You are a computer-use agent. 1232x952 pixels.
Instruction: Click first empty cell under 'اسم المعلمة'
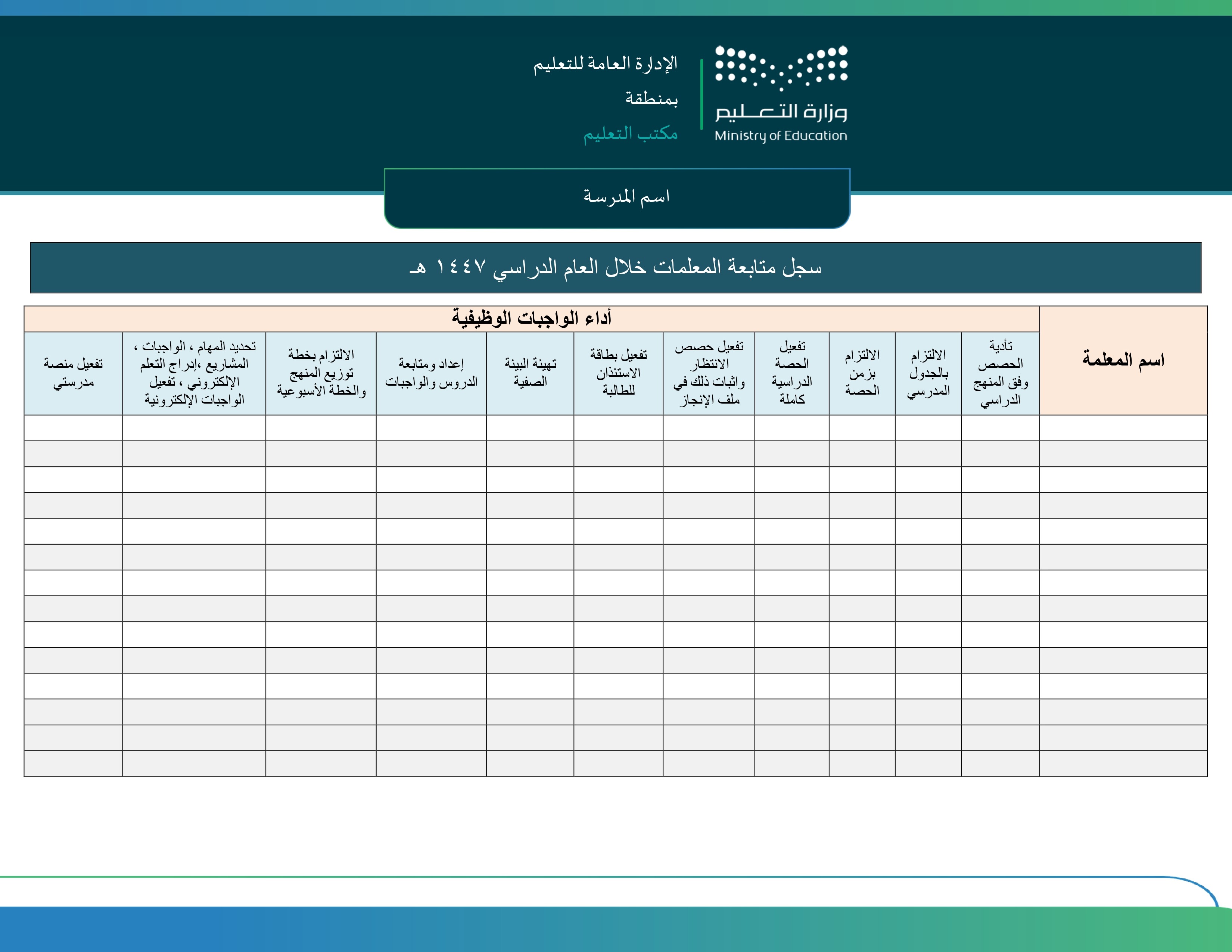tap(1123, 428)
